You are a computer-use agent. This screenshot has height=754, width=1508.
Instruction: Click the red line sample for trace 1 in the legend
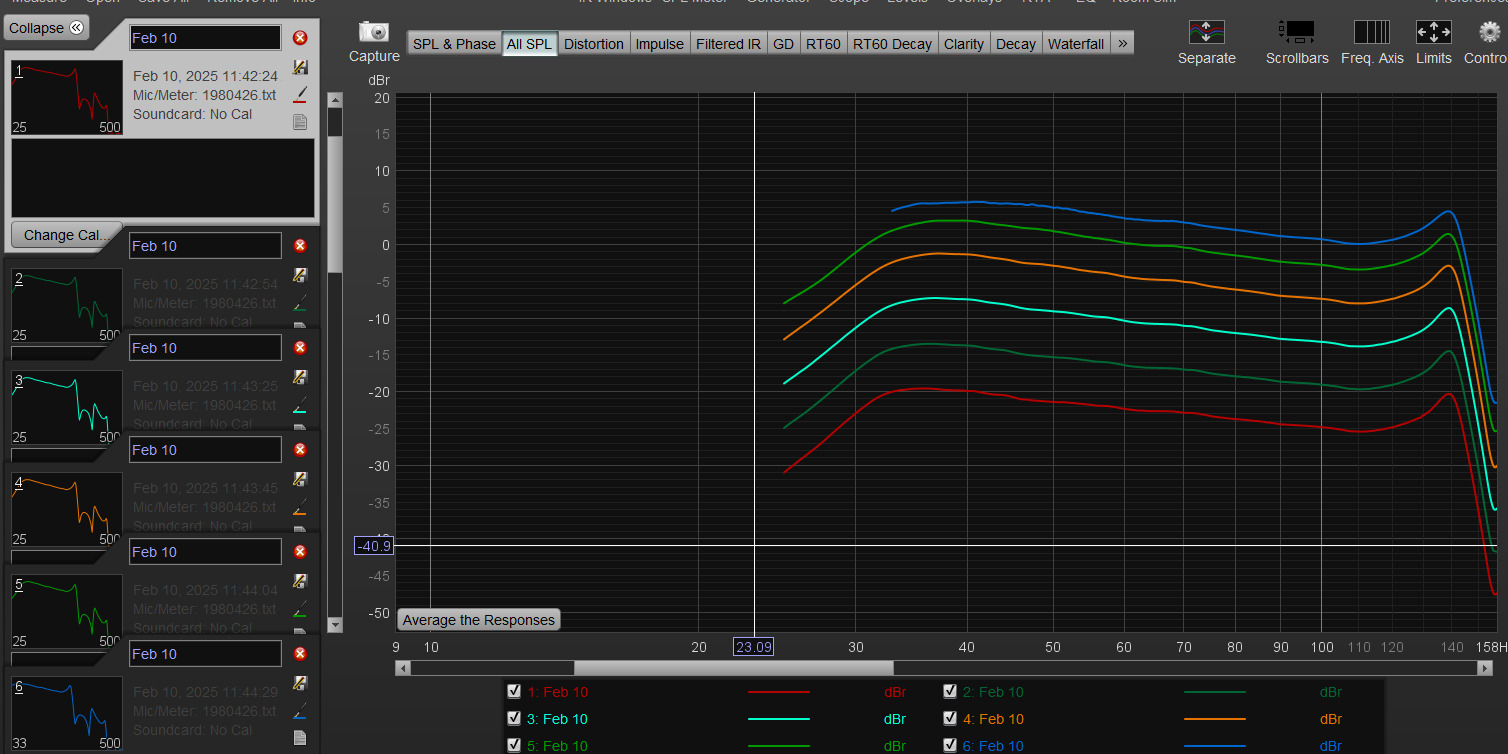778,692
